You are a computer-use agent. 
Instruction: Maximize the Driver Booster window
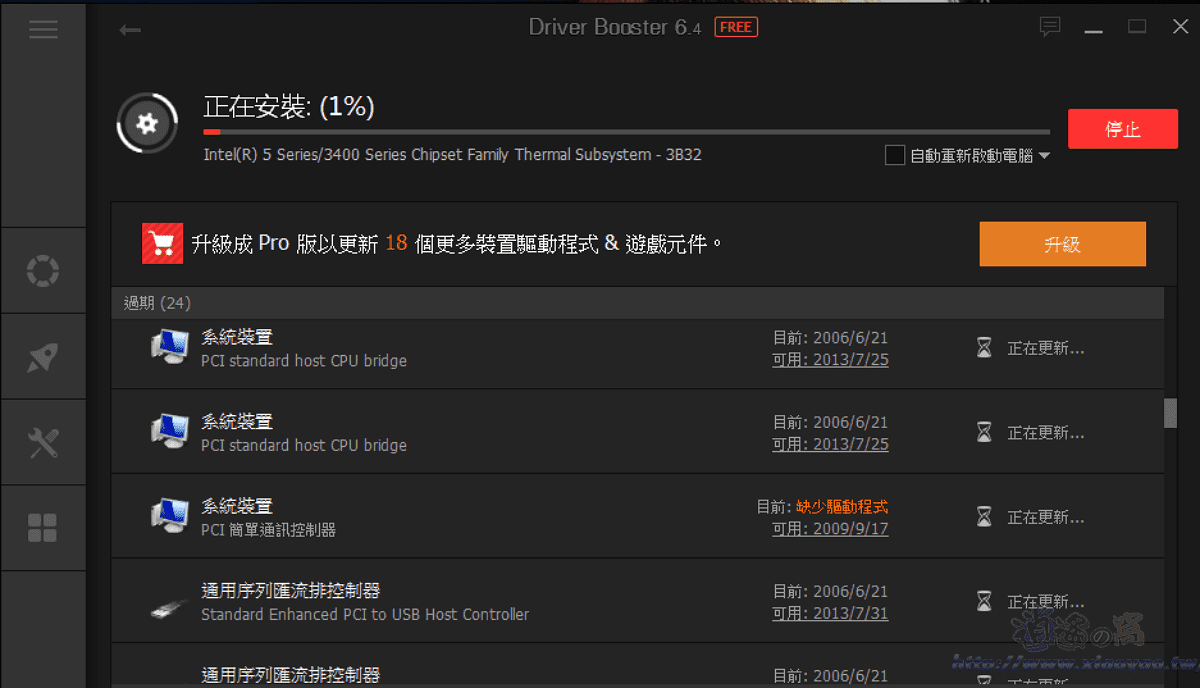pyautogui.click(x=1137, y=27)
